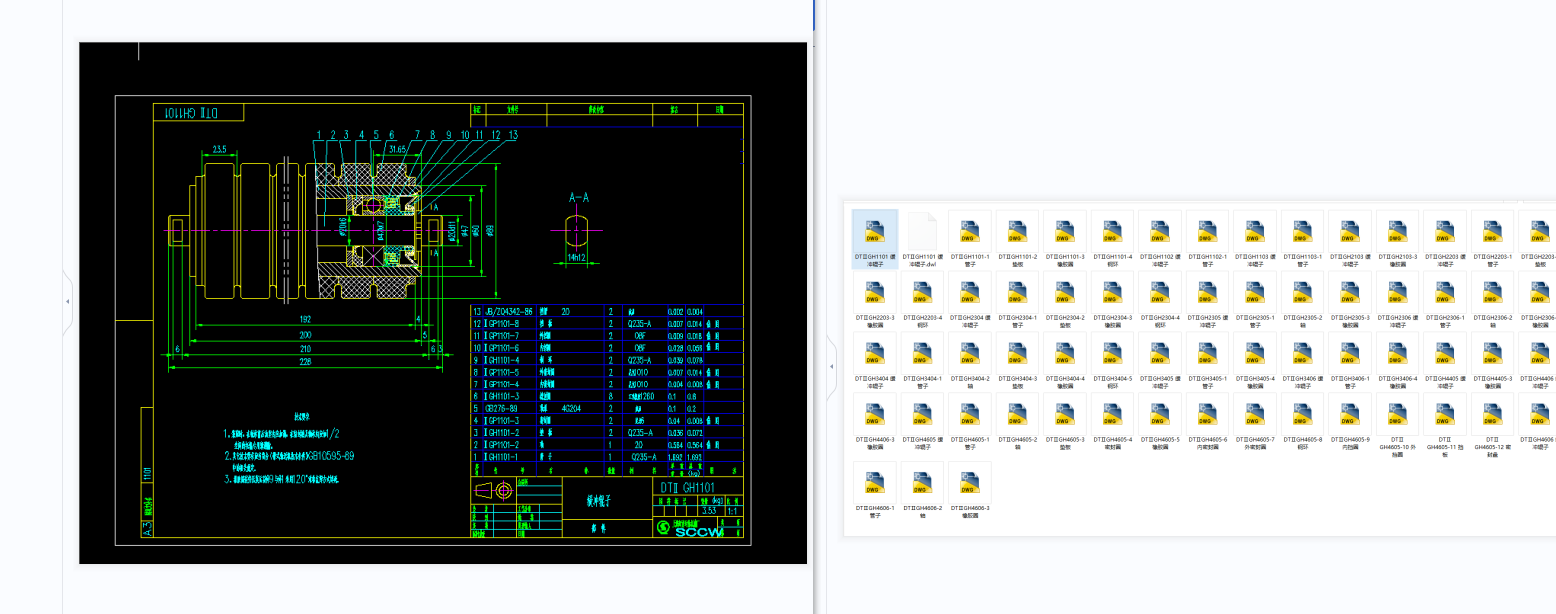Select the DTⅡGH4406-3 DWG file
1556x614 pixels.
875,423
